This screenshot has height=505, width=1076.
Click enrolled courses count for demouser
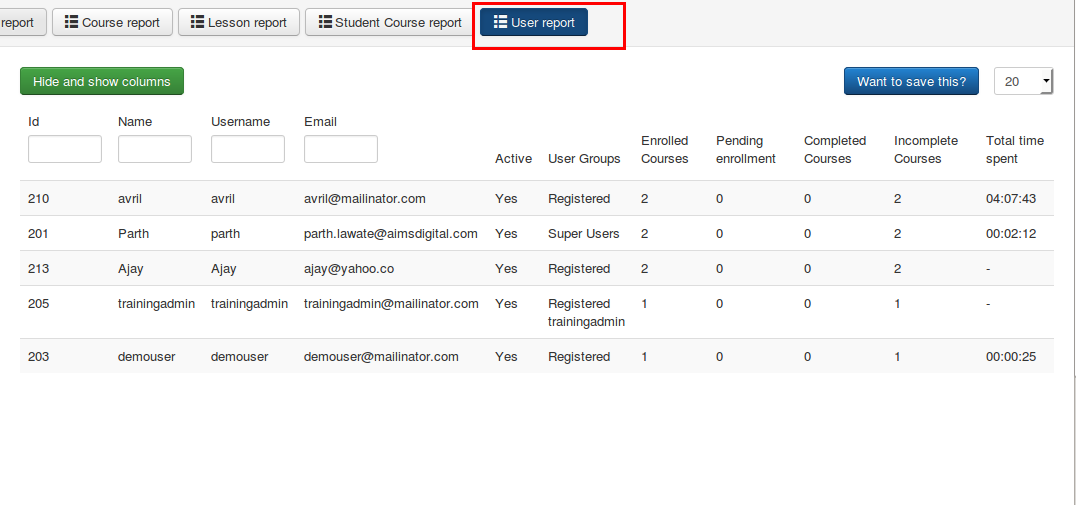[x=645, y=357]
